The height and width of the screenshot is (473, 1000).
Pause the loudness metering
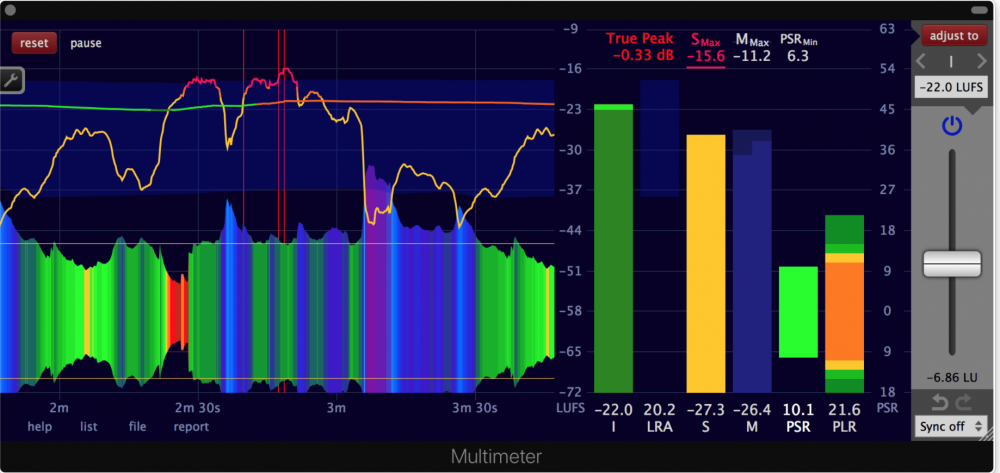coord(86,43)
